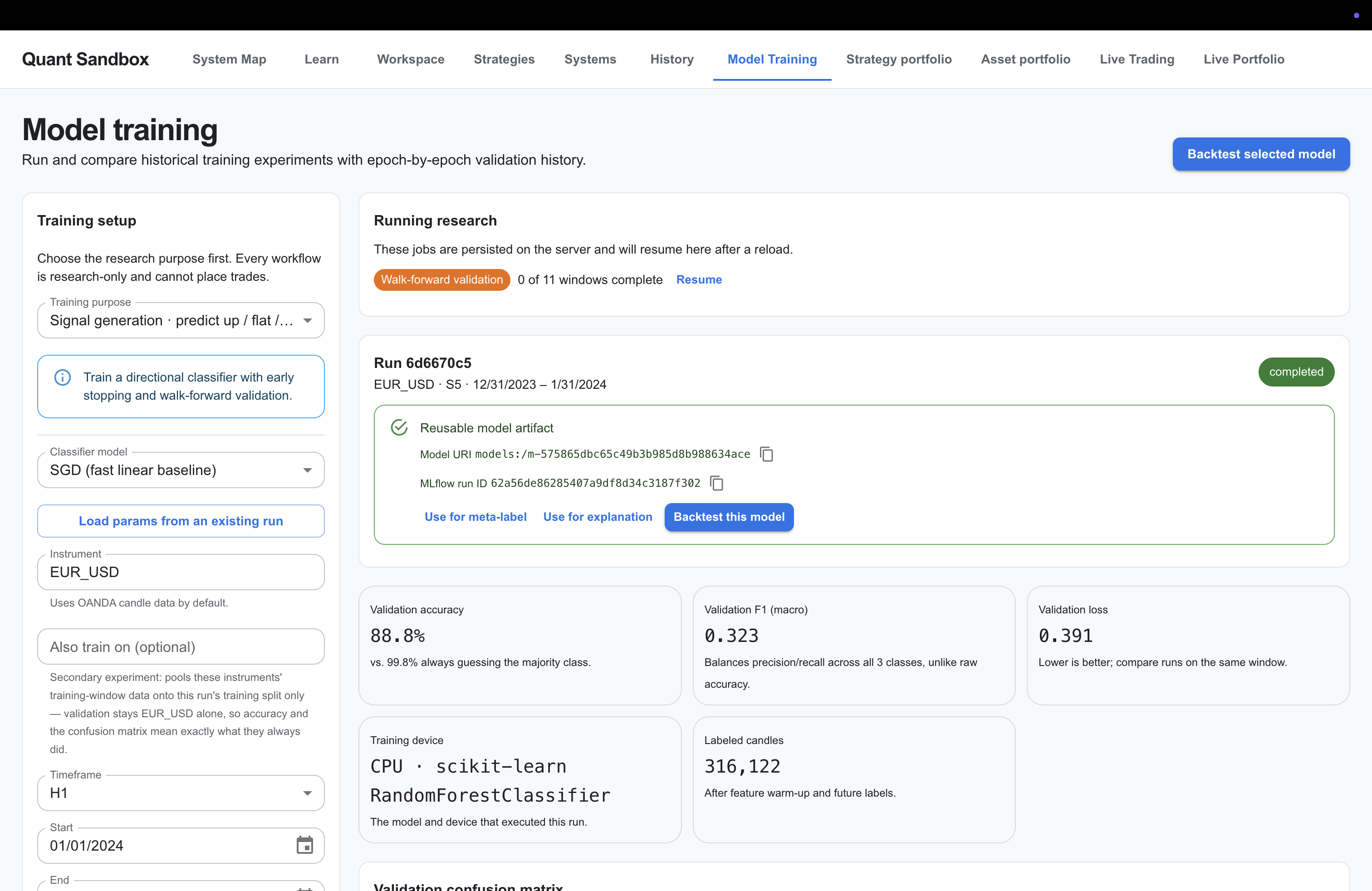The image size is (1372, 891).
Task: Click the RandomForestClassifier device text
Action: click(490, 795)
